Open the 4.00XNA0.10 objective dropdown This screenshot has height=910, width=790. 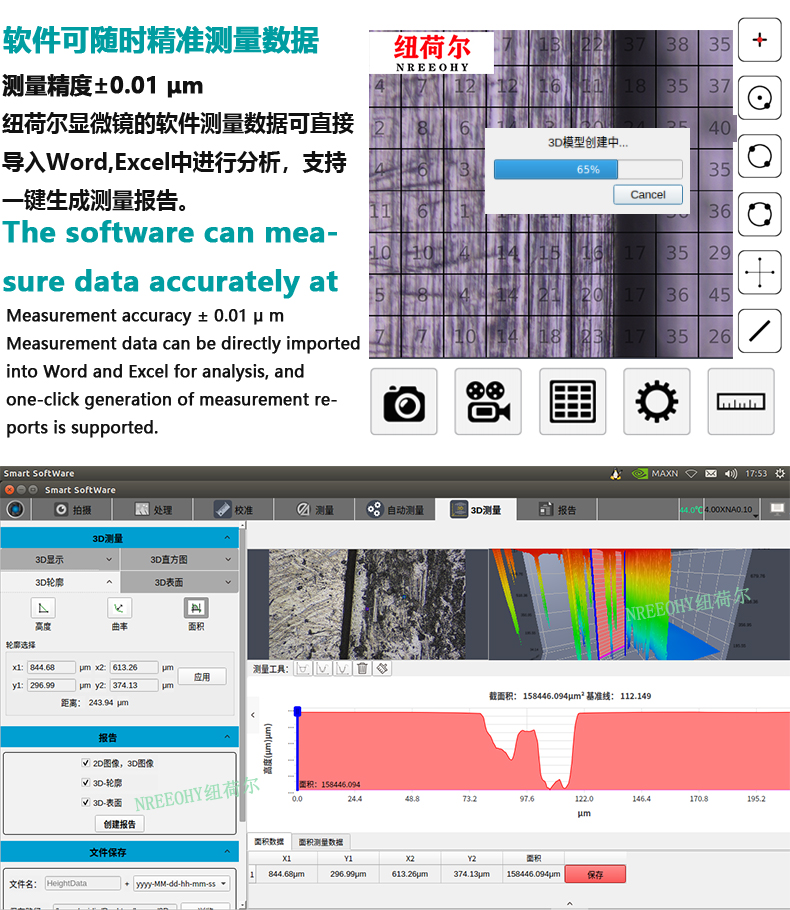[x=731, y=510]
